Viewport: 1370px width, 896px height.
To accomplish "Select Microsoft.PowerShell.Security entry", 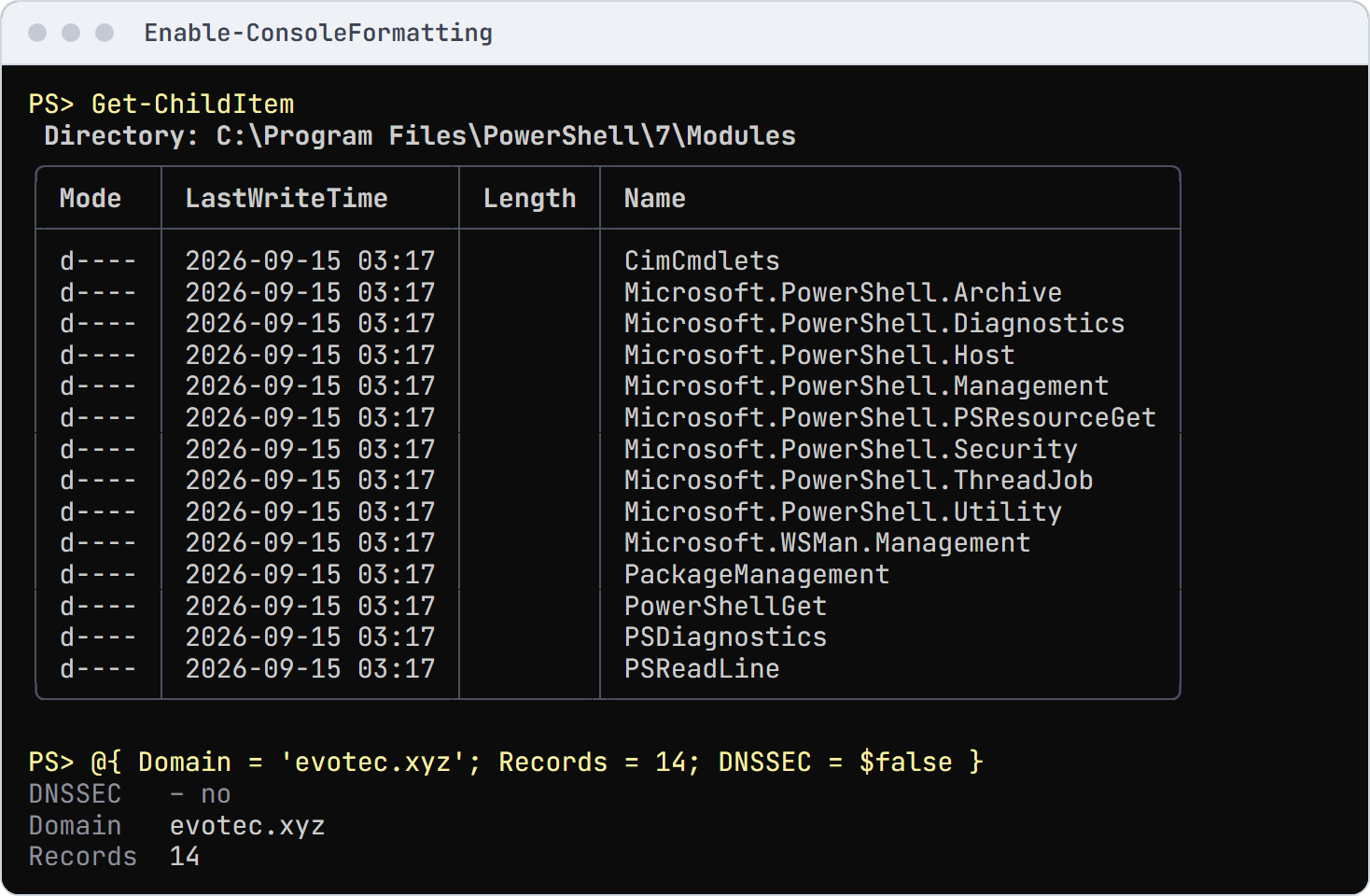I will [x=850, y=449].
